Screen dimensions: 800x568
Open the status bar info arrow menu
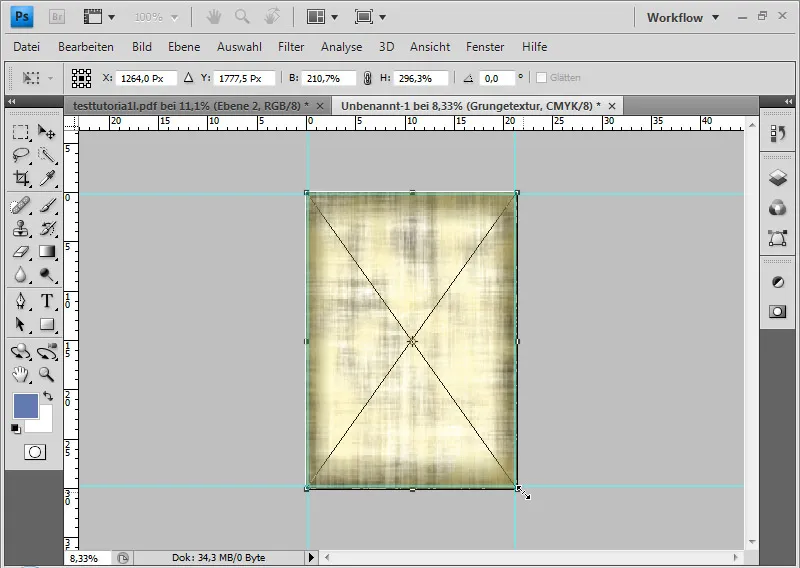(311, 557)
